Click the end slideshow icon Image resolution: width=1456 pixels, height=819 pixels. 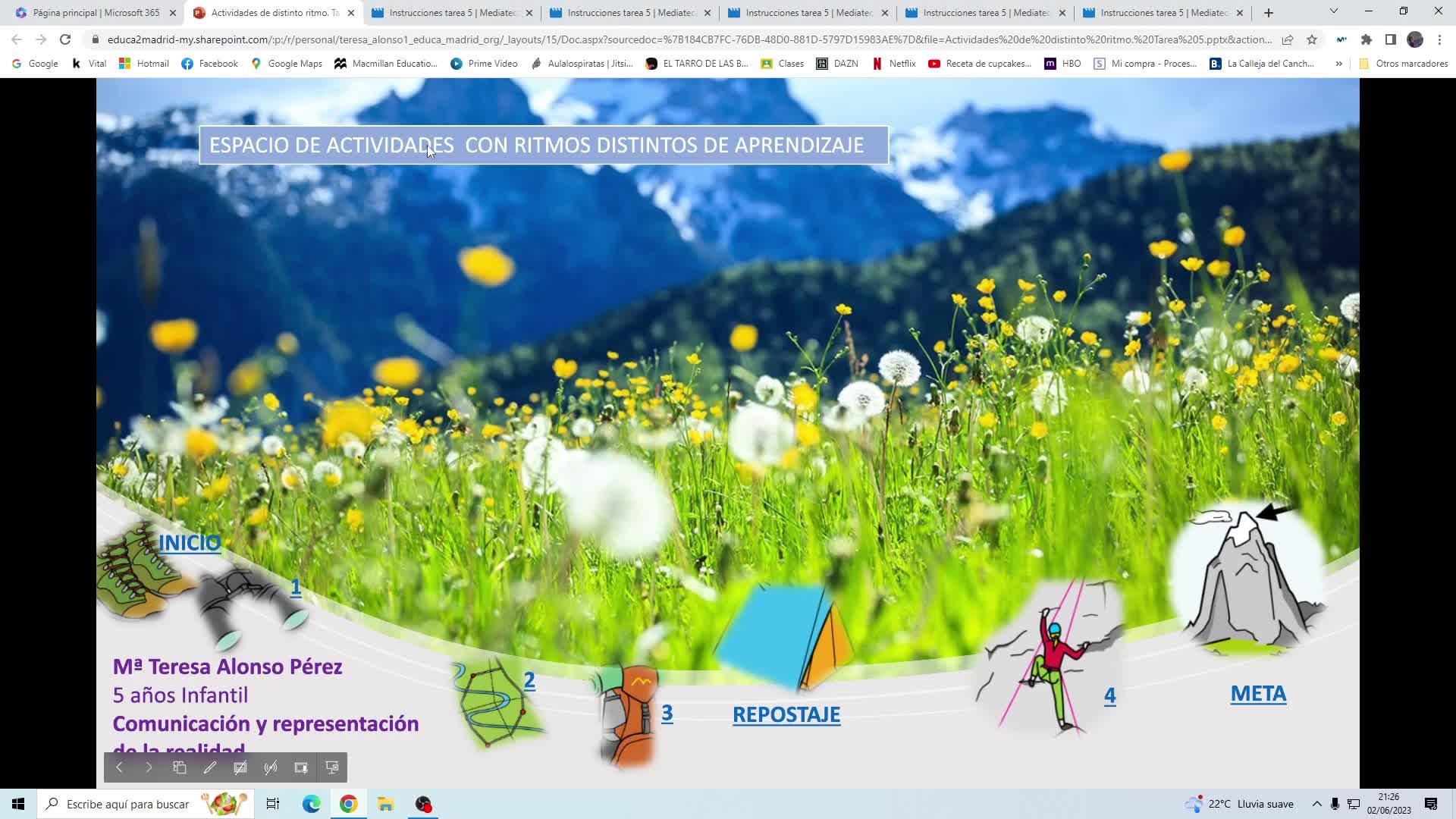tap(331, 767)
